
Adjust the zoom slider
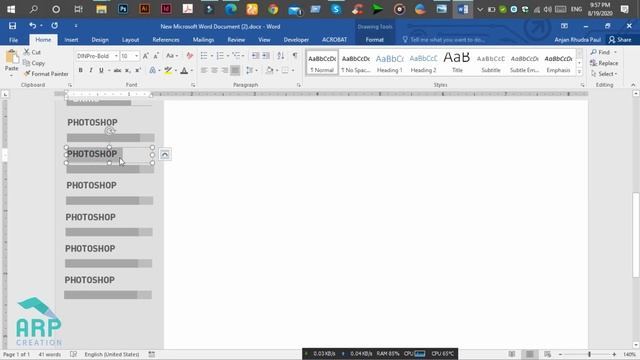[589, 354]
